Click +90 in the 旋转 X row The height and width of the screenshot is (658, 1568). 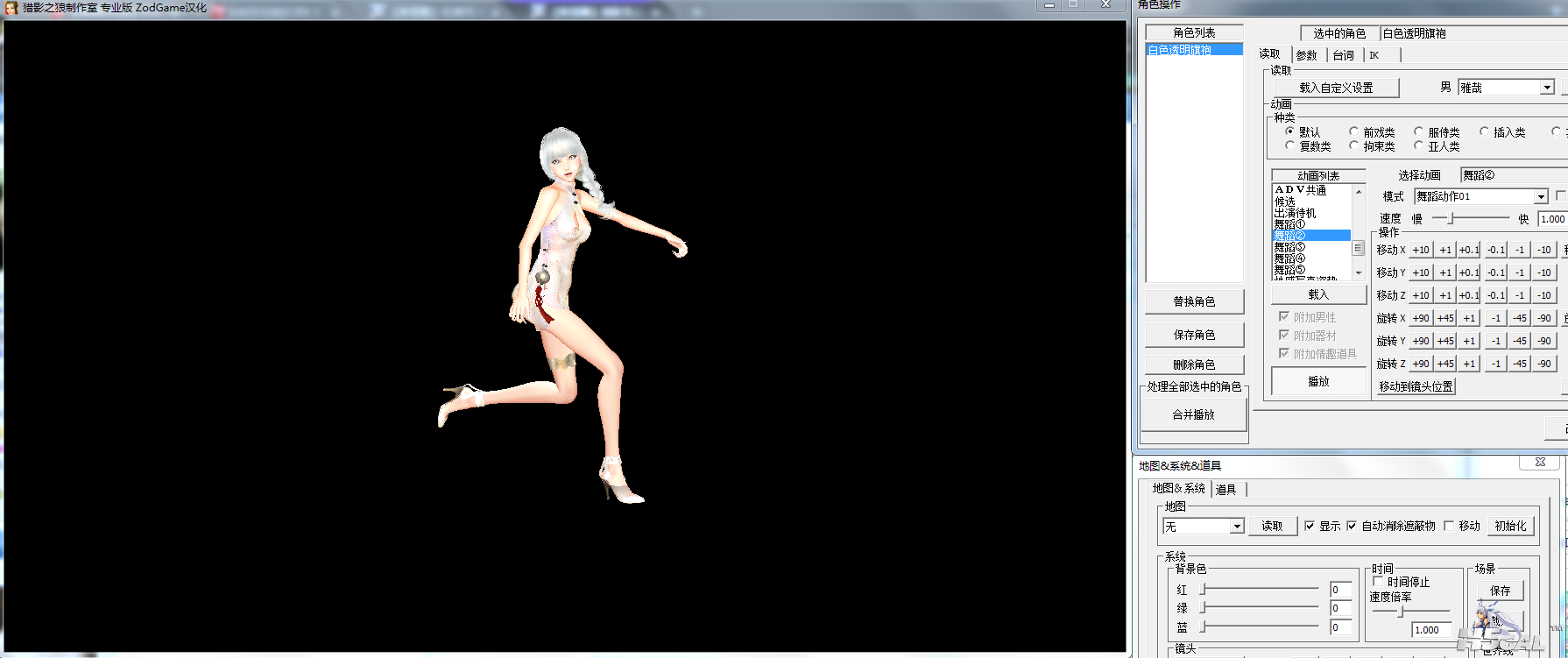(1421, 318)
